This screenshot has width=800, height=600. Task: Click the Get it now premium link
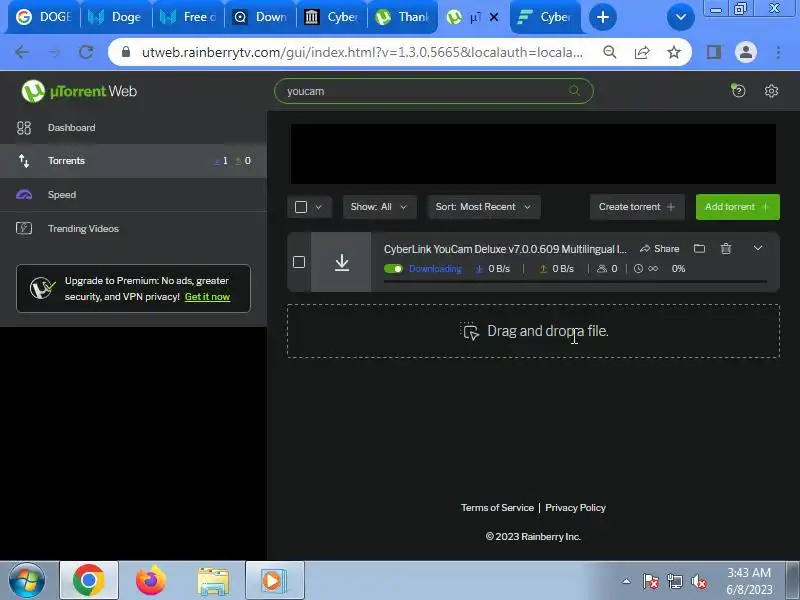click(x=207, y=297)
